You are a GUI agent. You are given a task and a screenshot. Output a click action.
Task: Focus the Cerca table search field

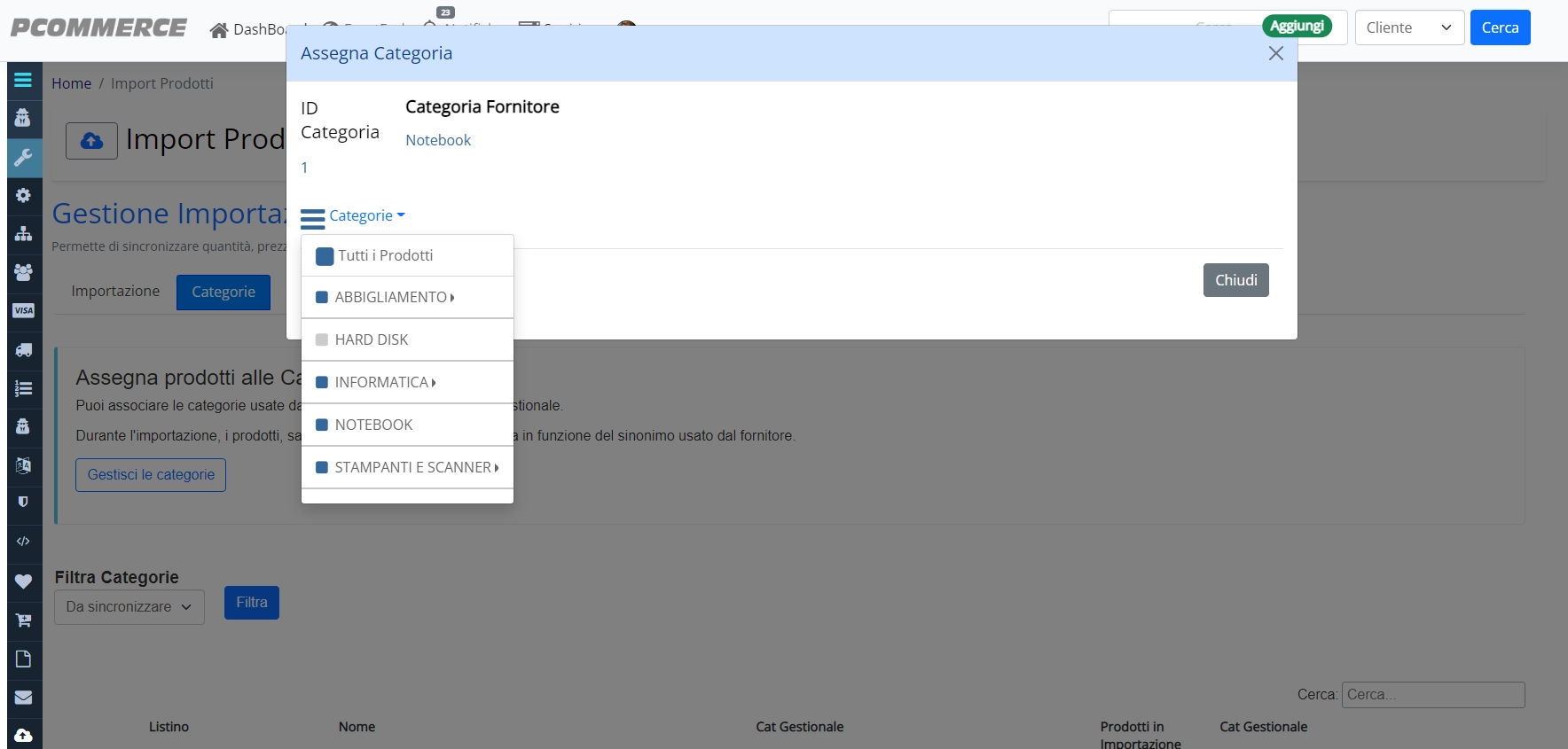point(1433,695)
